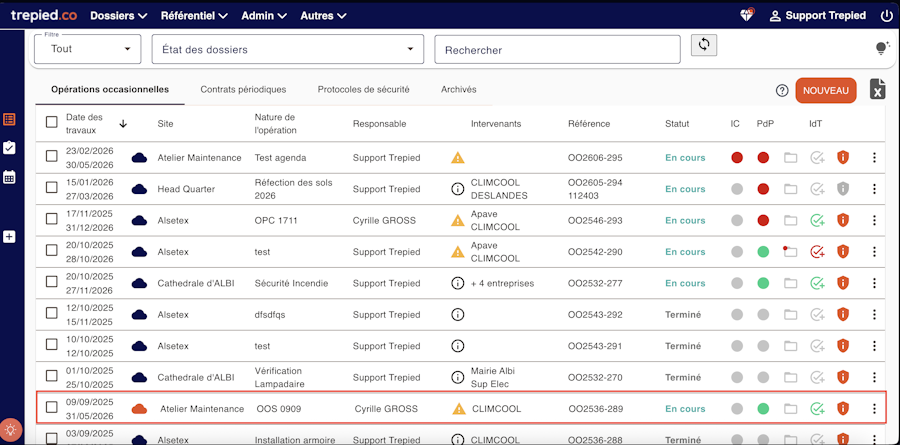The width and height of the screenshot is (900, 445).
Task: Click warning triangle on Test agenda row
Action: [x=458, y=158]
